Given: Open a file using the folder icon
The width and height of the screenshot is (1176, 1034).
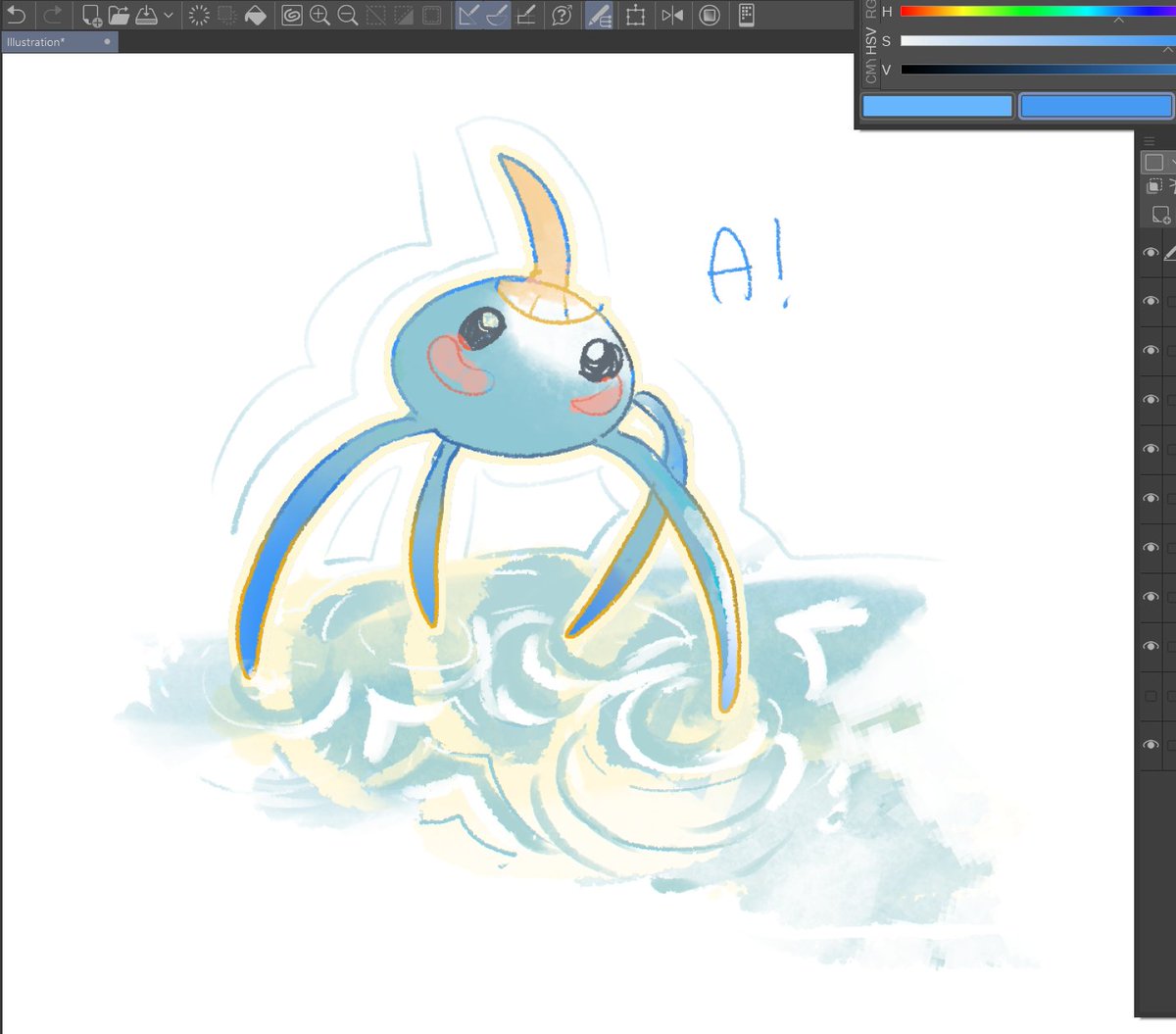Looking at the screenshot, I should 119,15.
